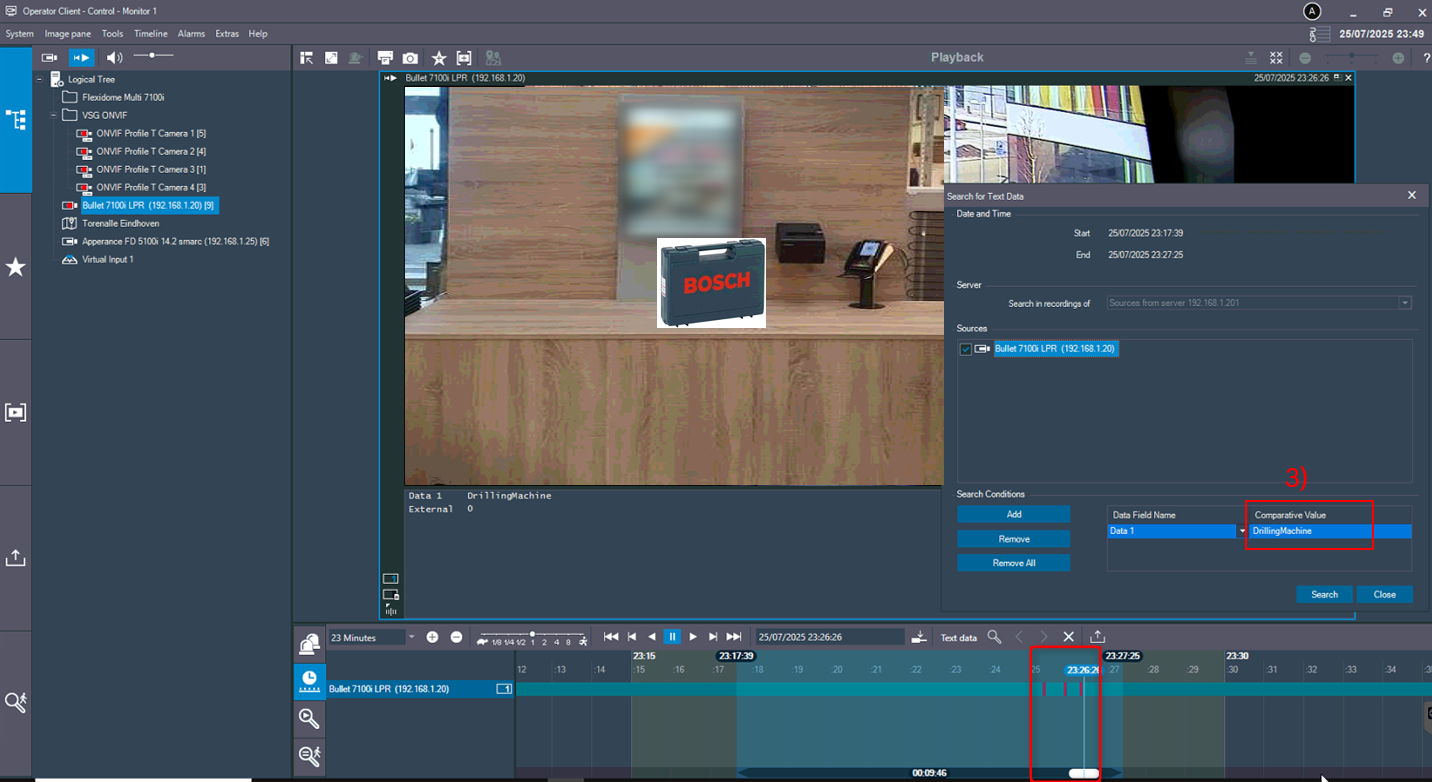Click the audio speaker icon
1432x782 pixels.
(114, 58)
